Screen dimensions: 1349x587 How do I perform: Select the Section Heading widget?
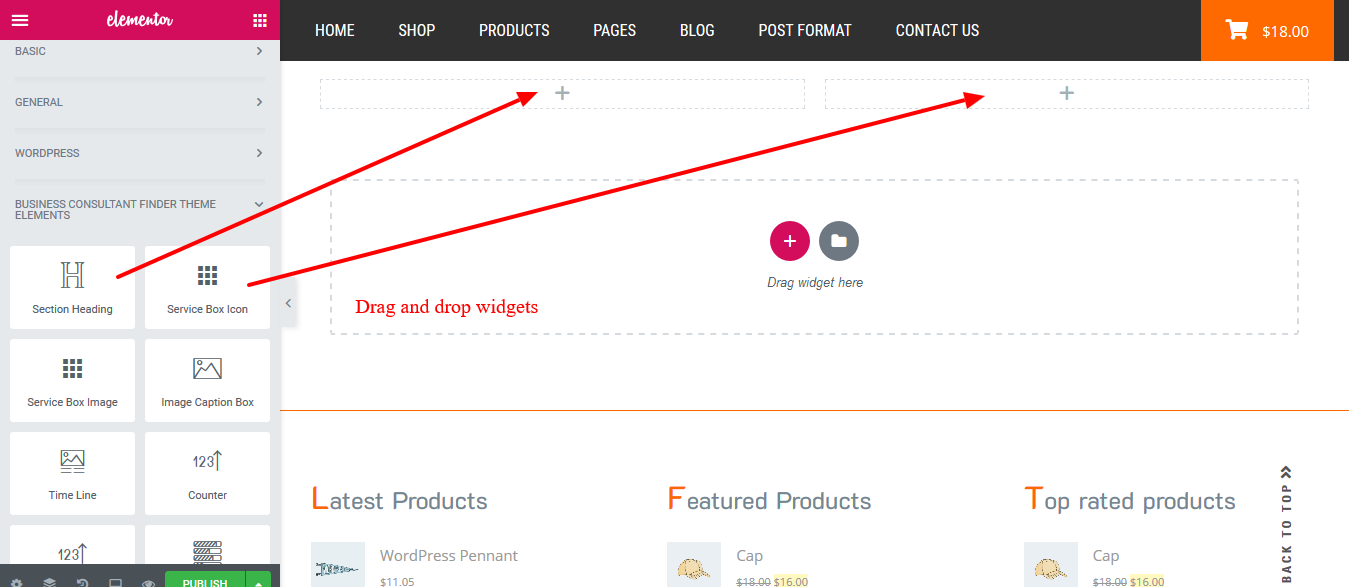[x=72, y=287]
